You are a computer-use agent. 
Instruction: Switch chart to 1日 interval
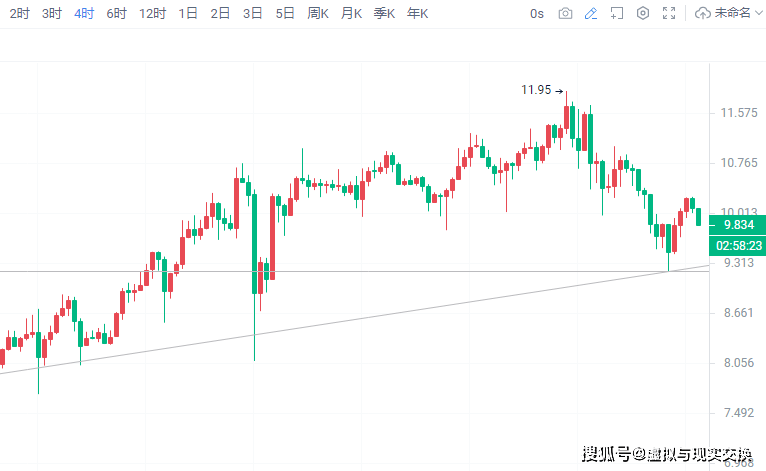(188, 14)
